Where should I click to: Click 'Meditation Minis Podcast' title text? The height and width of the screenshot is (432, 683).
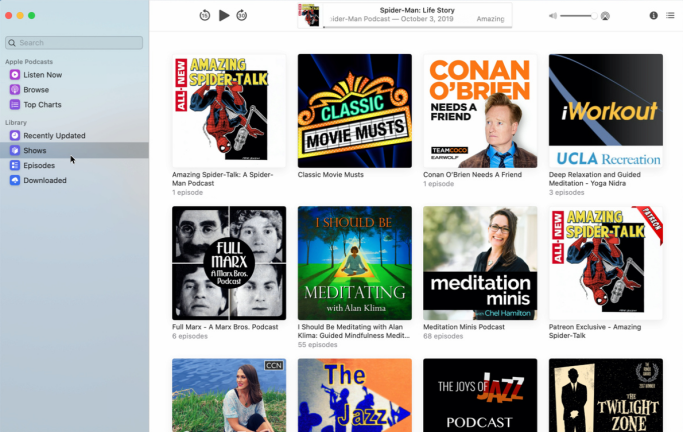tap(464, 327)
